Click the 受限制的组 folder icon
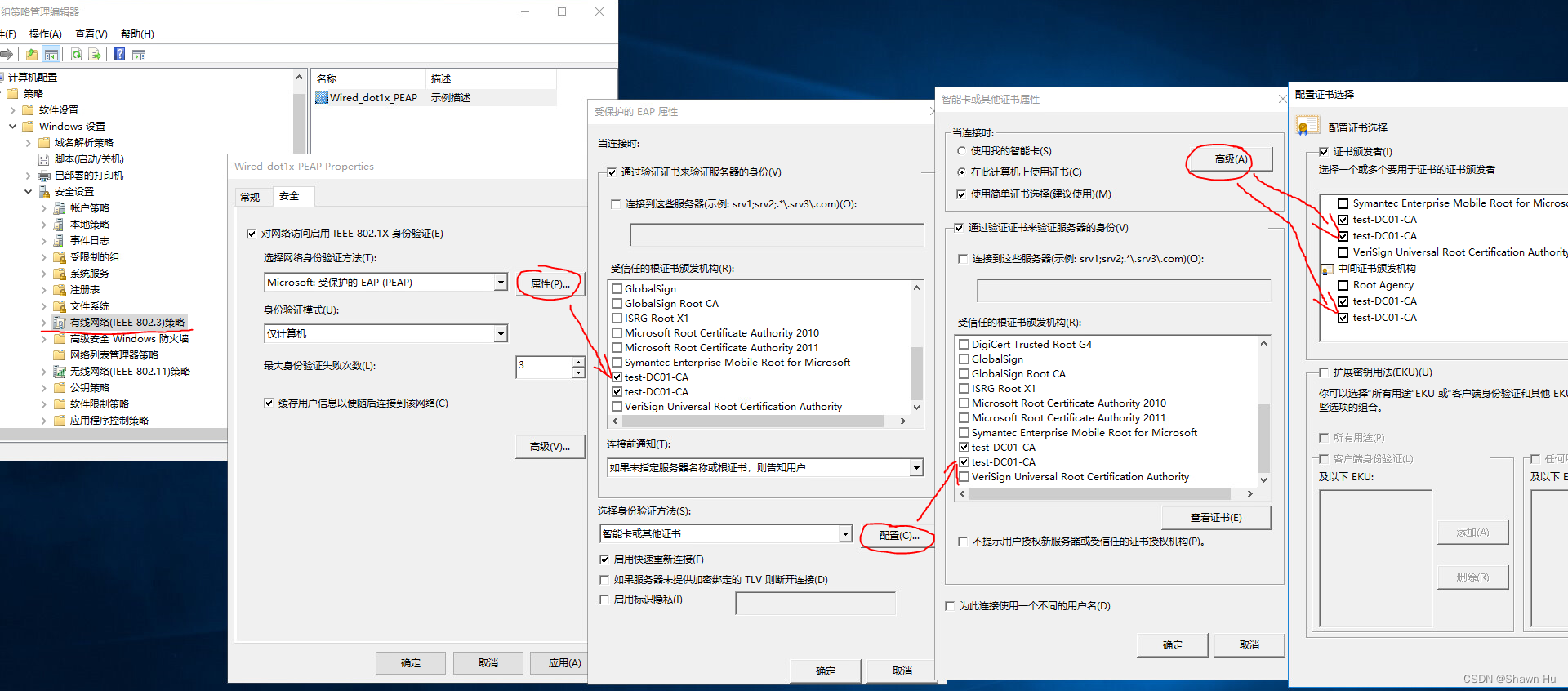The image size is (1568, 691). click(x=60, y=256)
